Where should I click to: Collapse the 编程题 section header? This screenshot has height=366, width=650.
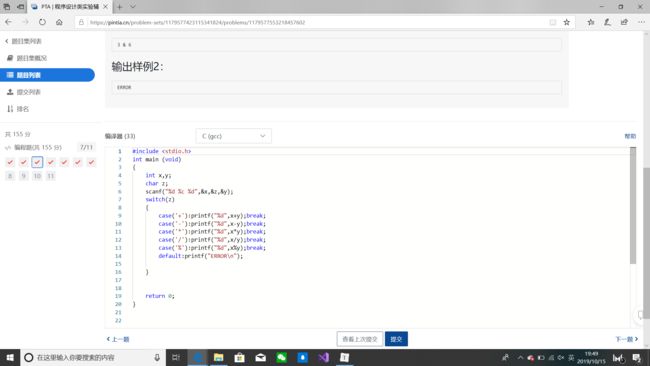(50, 147)
